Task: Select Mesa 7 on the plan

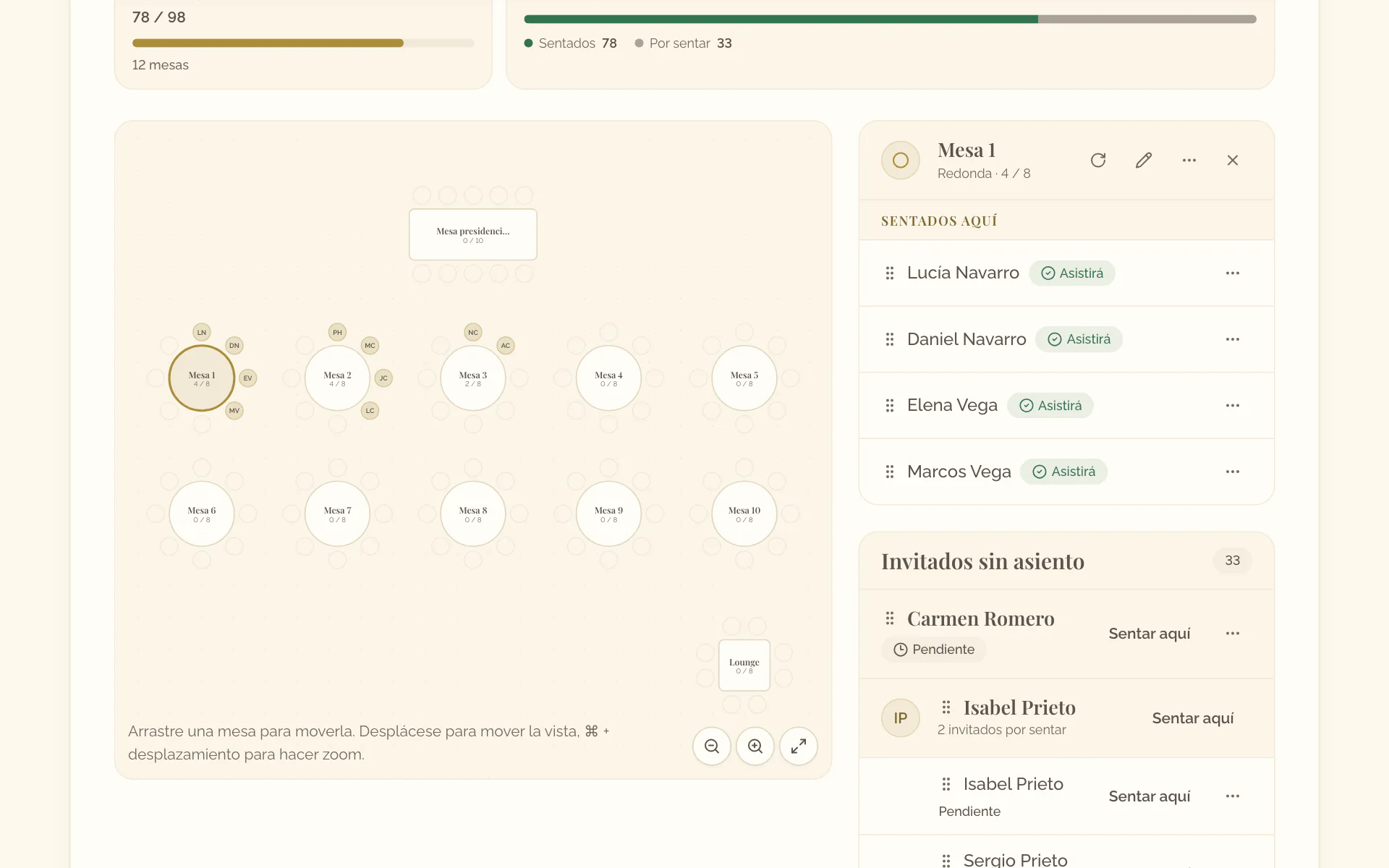Action: [x=337, y=514]
